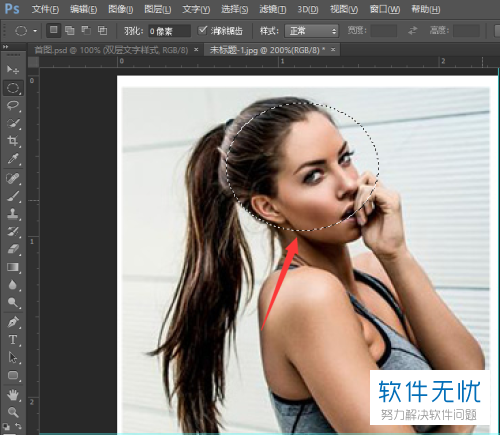Image resolution: width=500 pixels, height=435 pixels.
Task: Open the 文字(Y) menu
Action: point(196,9)
